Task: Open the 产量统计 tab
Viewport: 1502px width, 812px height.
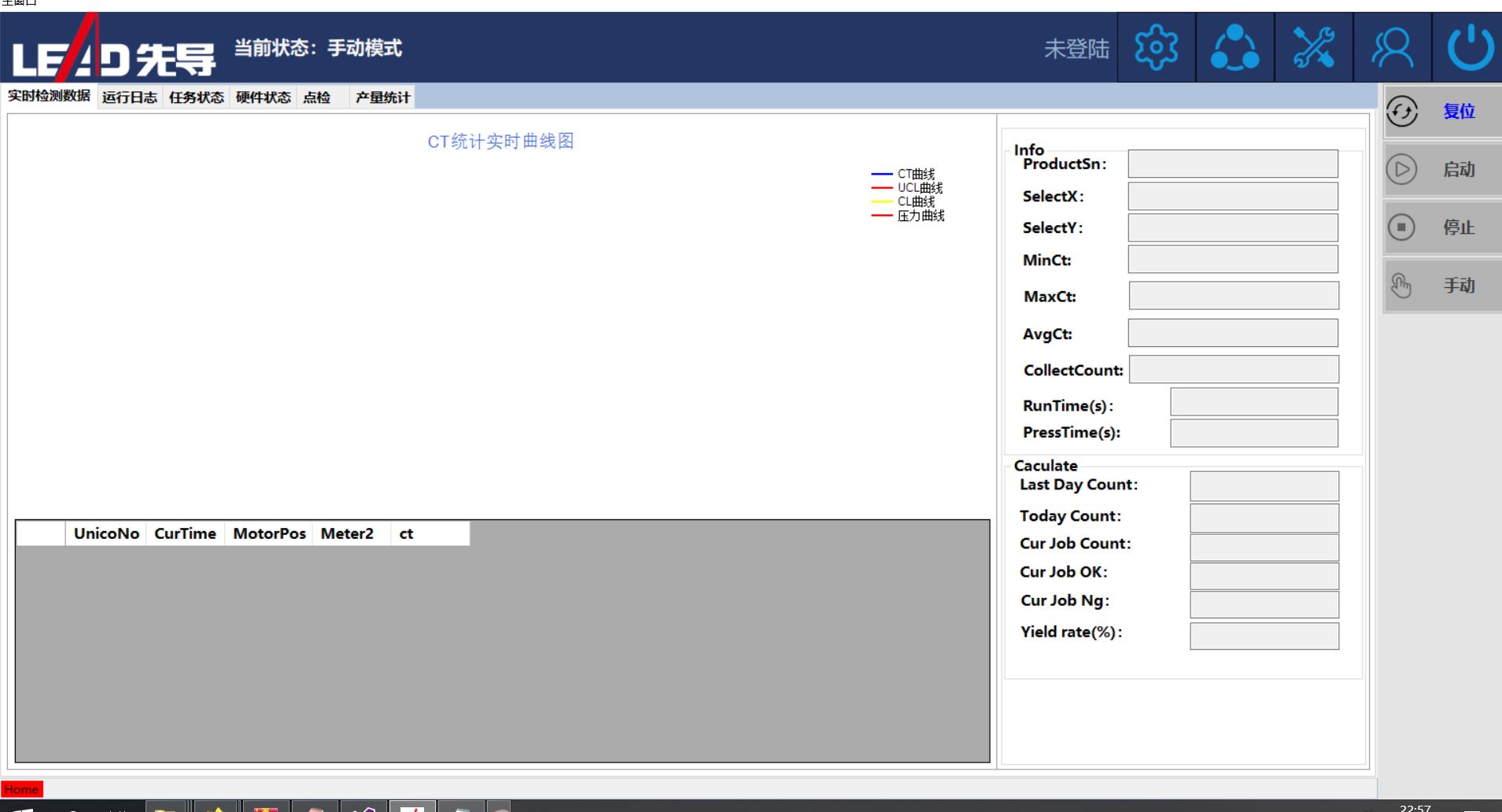Action: [382, 98]
